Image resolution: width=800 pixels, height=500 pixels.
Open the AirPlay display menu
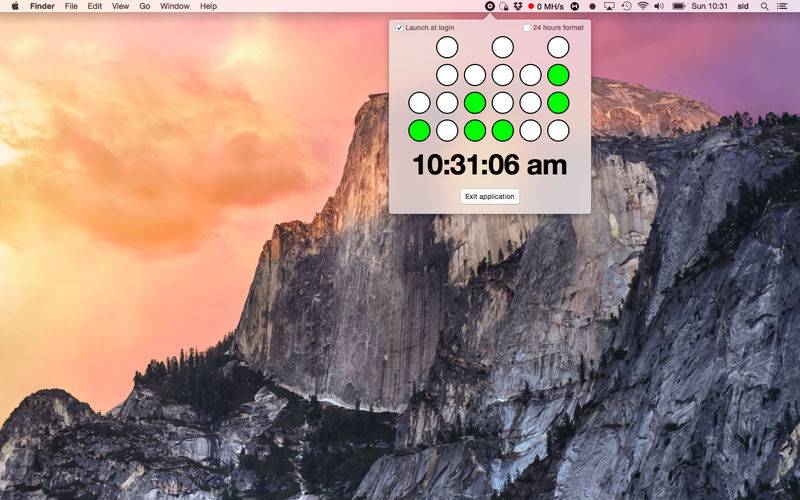[x=609, y=6]
